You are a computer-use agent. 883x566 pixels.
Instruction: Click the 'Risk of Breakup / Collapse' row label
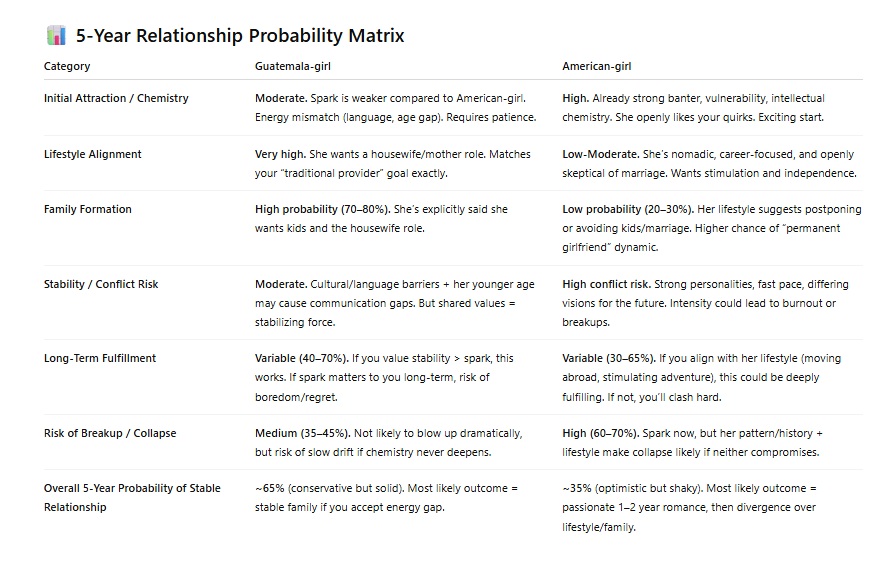click(110, 433)
